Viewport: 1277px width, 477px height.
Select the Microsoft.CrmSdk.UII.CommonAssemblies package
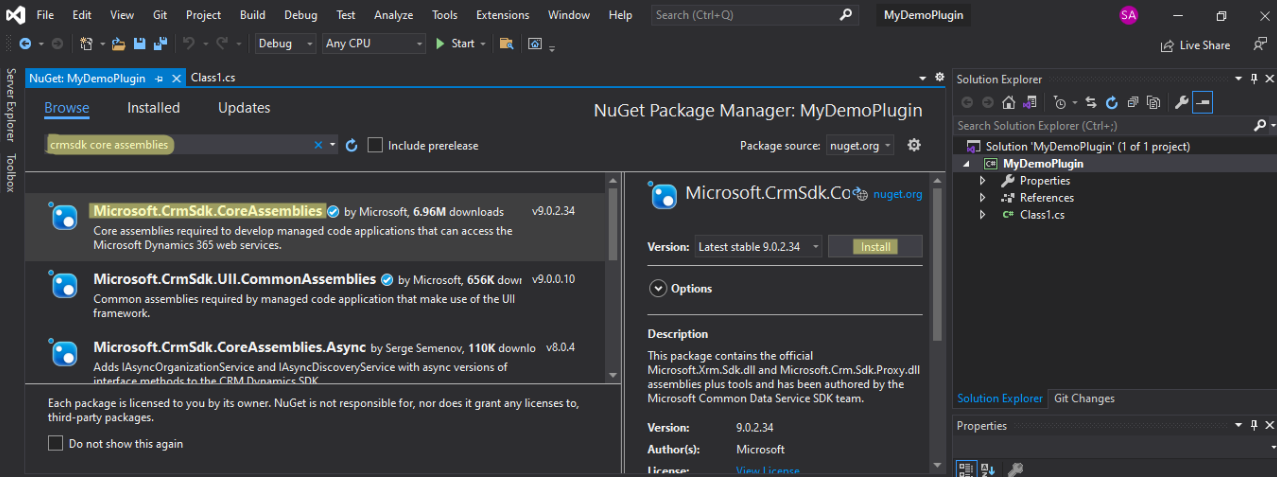coord(316,295)
